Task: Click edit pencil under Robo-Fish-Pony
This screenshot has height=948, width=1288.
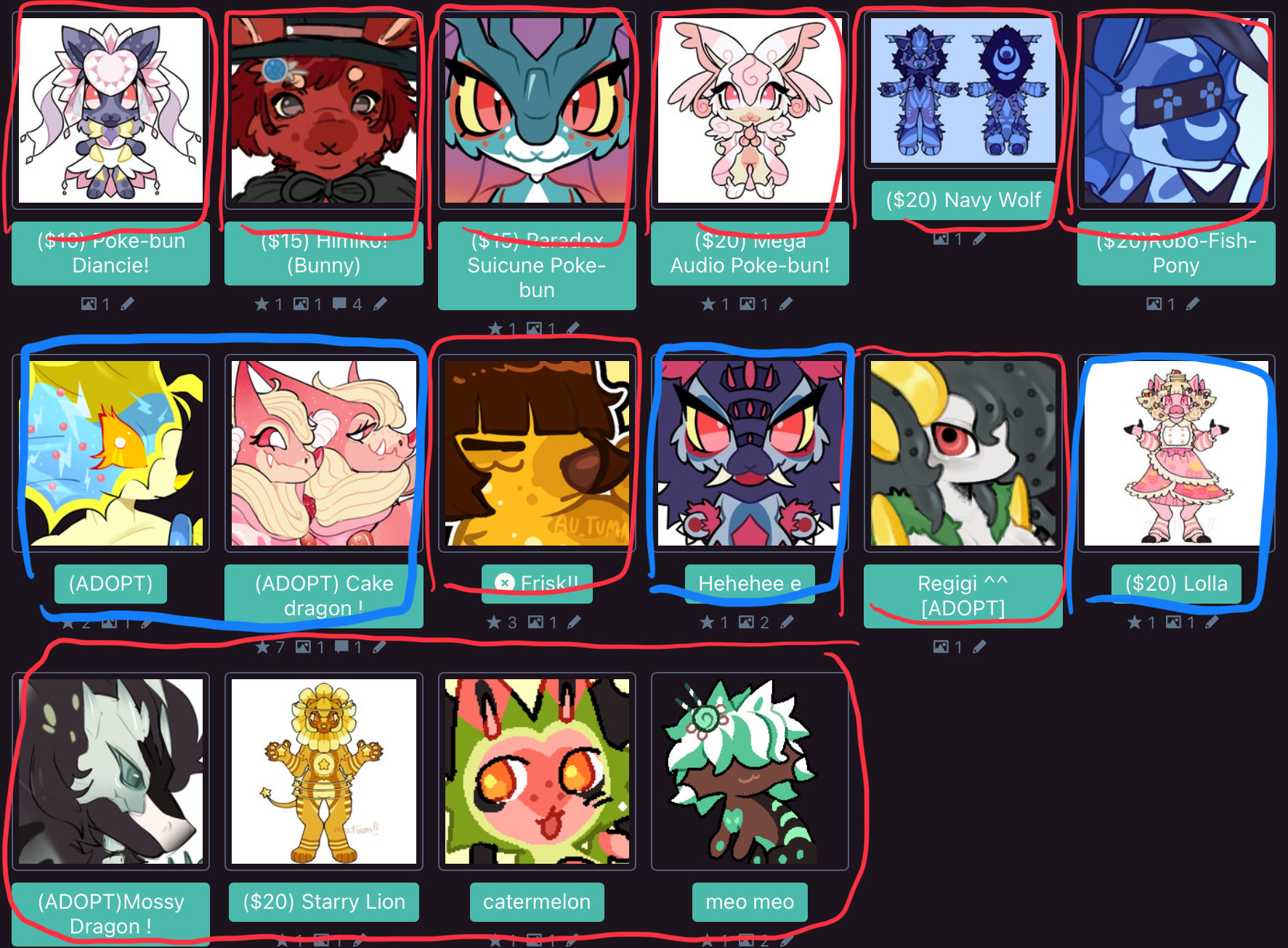Action: click(1193, 304)
